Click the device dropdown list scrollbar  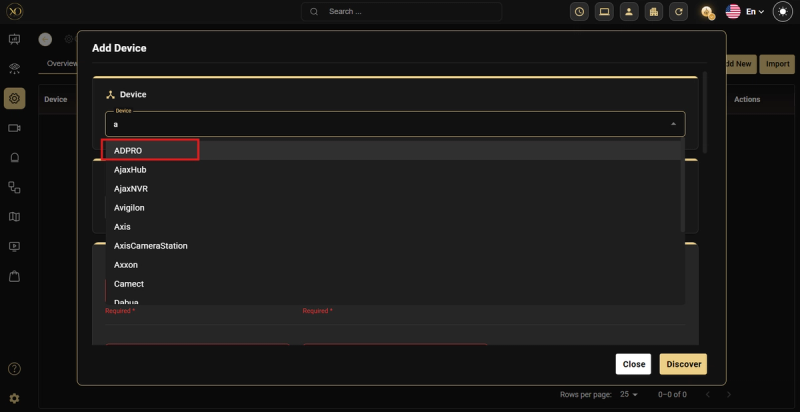tap(683, 186)
